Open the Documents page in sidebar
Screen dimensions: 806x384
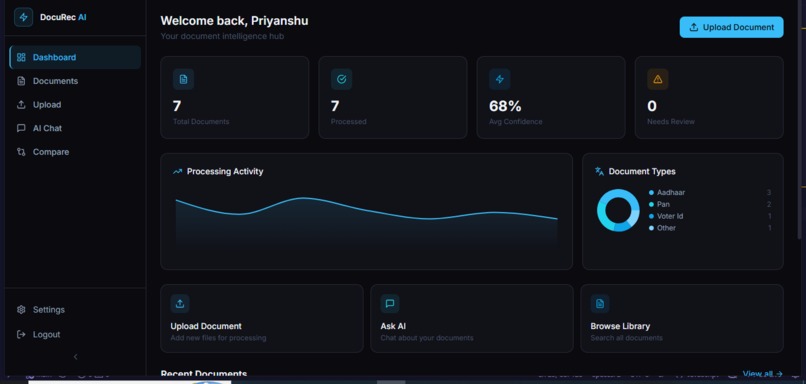[75, 81]
